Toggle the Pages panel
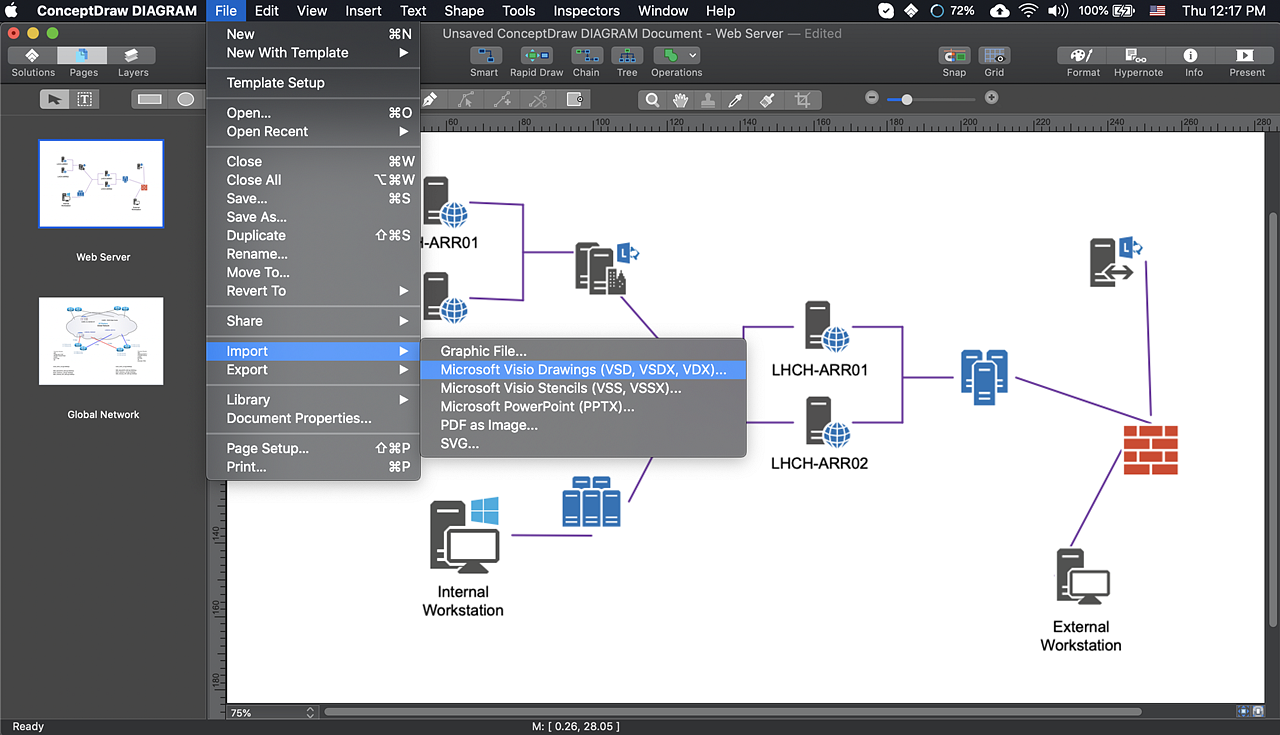The image size is (1280, 735). [83, 56]
